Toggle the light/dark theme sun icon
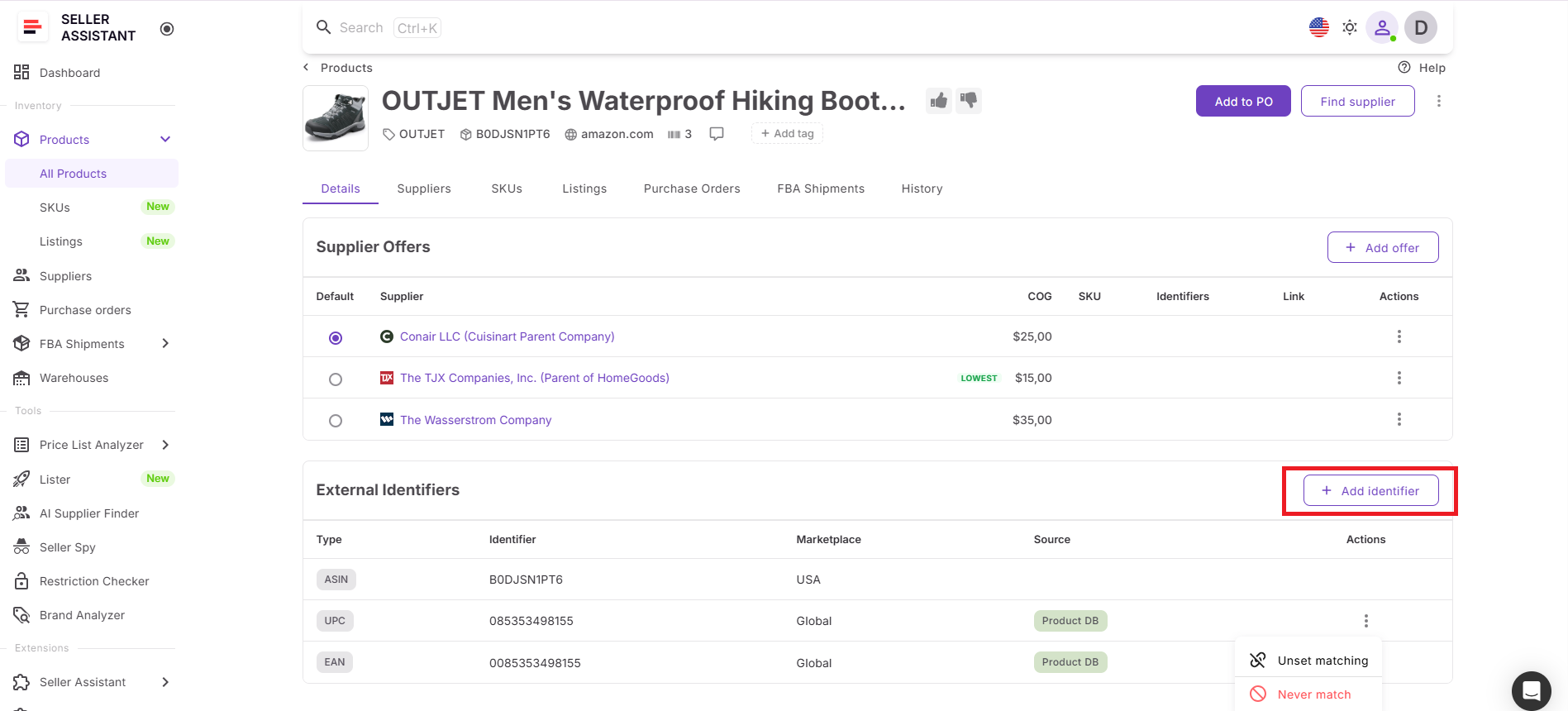 (x=1350, y=27)
